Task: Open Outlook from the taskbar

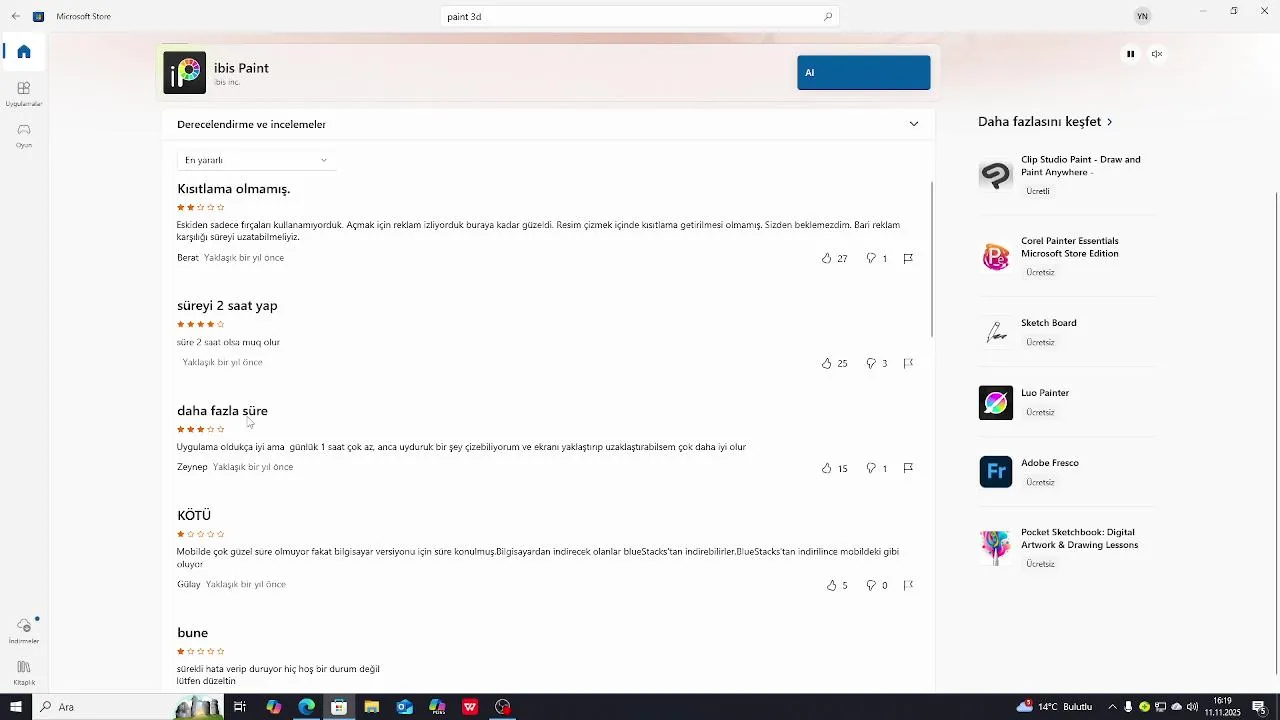Action: pos(404,707)
